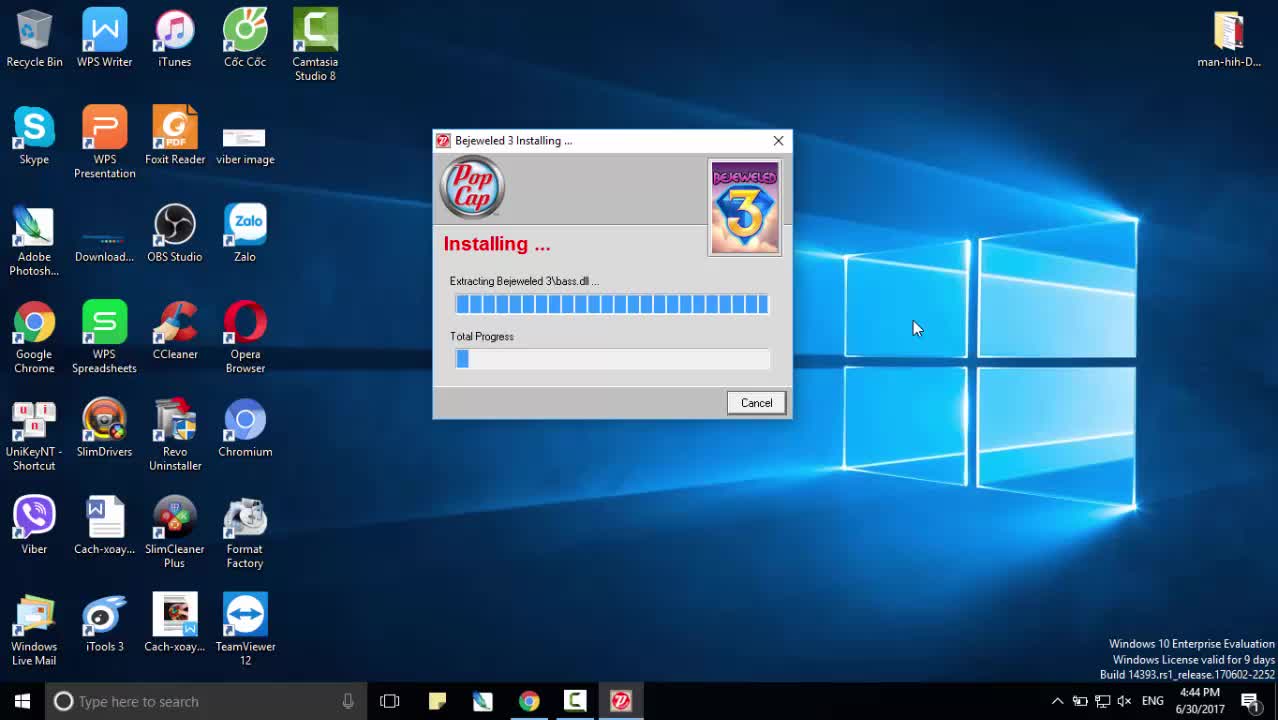Click the muted volume tray icon

pos(1124,701)
